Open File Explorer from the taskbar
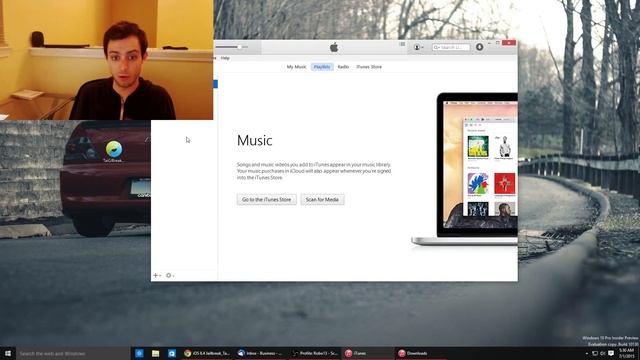 pos(156,353)
